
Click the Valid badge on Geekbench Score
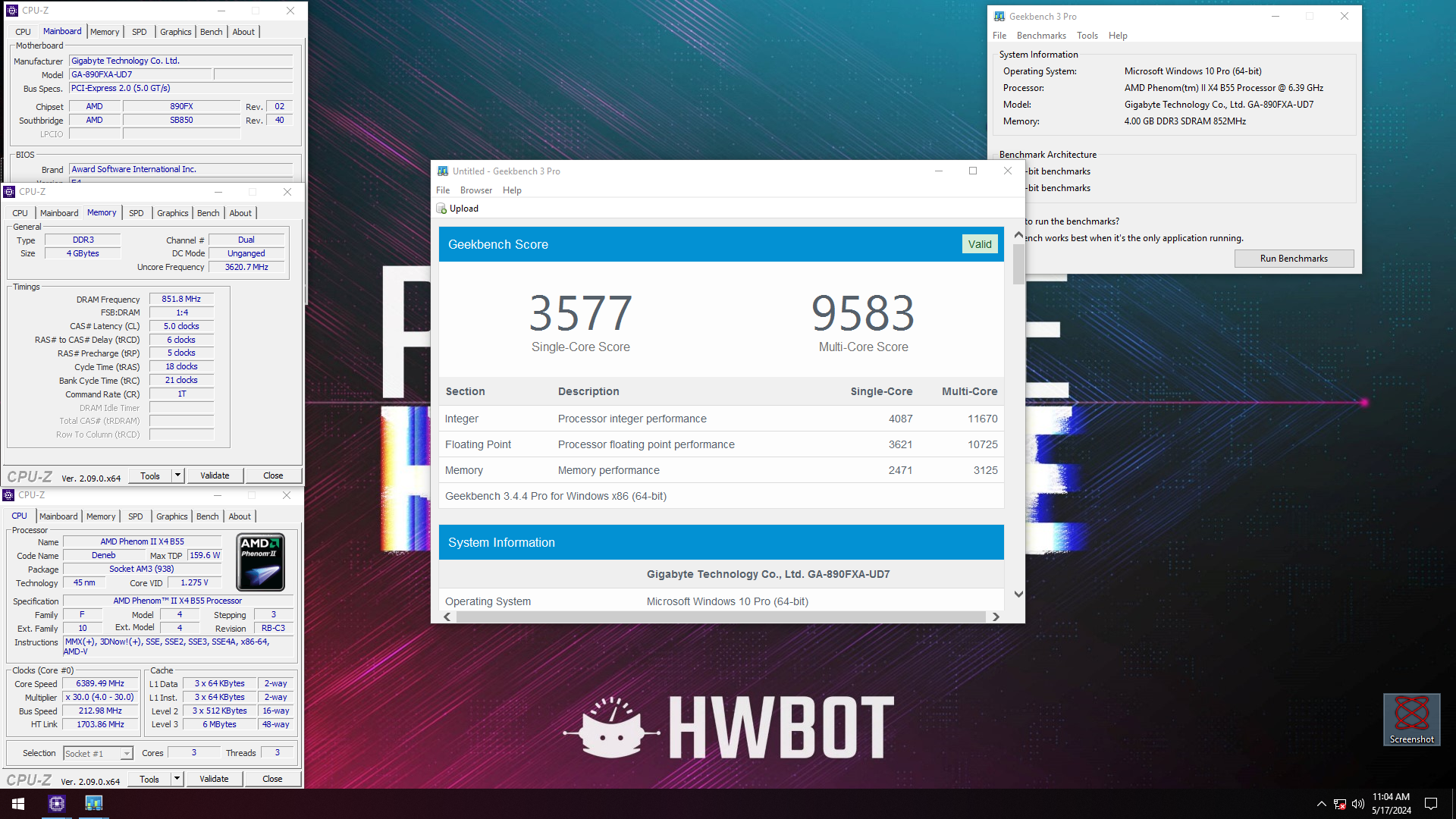(980, 244)
